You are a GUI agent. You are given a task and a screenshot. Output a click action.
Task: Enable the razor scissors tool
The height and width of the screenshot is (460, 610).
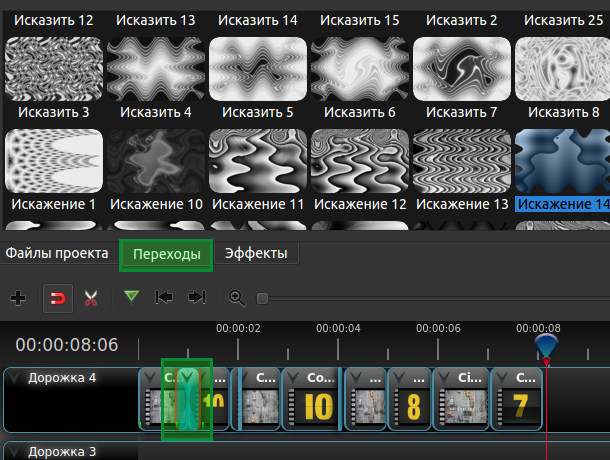click(x=91, y=298)
